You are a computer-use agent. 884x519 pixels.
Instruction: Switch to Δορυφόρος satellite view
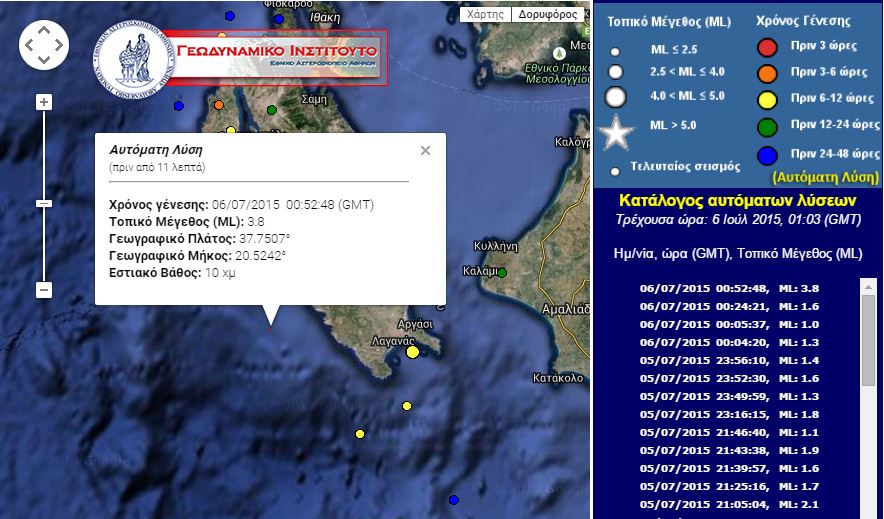tap(547, 15)
